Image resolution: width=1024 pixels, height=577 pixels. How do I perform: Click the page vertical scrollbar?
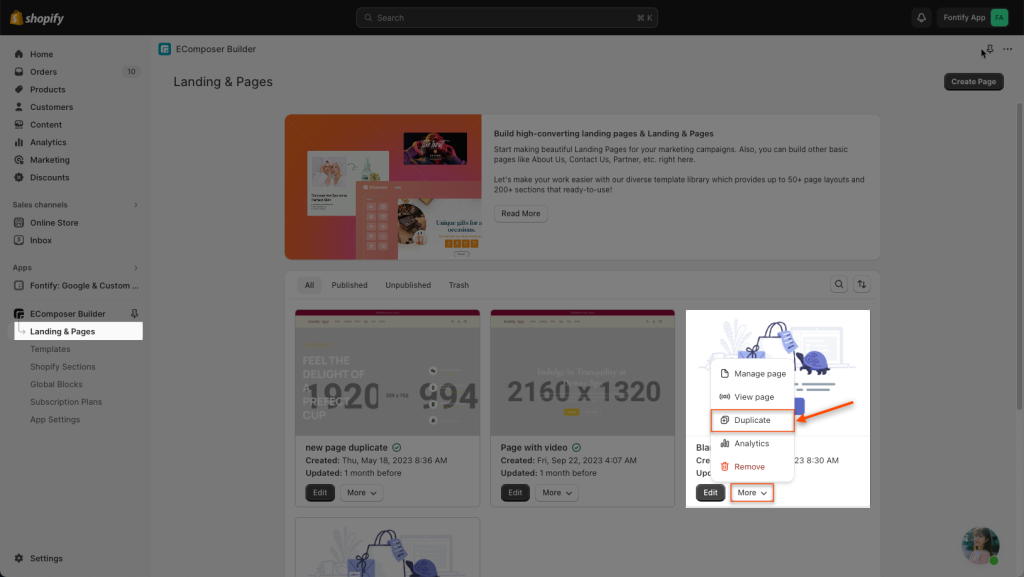click(1019, 257)
